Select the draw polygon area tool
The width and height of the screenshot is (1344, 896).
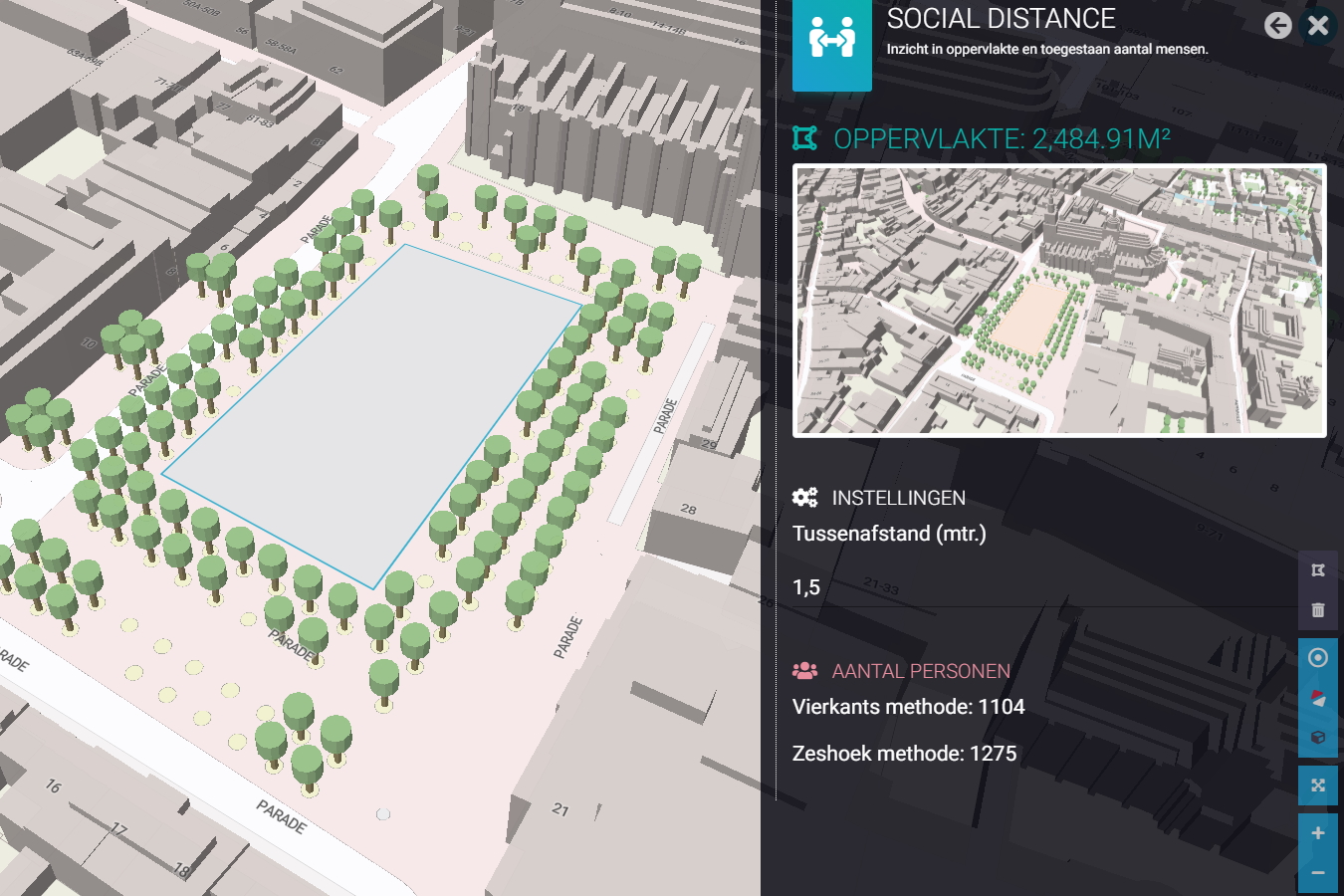1318,570
